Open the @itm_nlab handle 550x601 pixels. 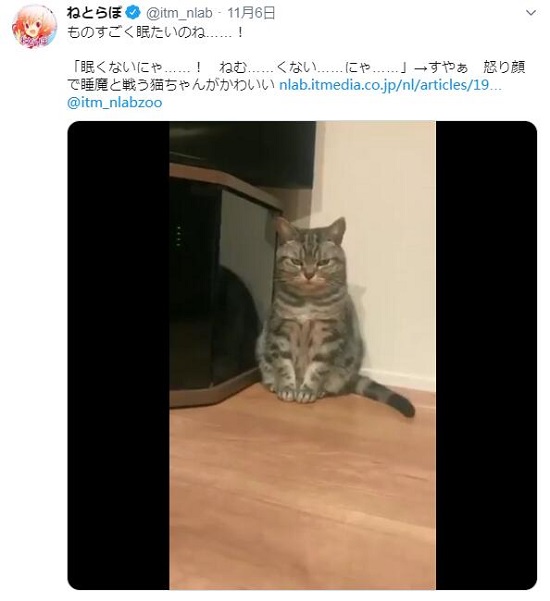(x=179, y=13)
